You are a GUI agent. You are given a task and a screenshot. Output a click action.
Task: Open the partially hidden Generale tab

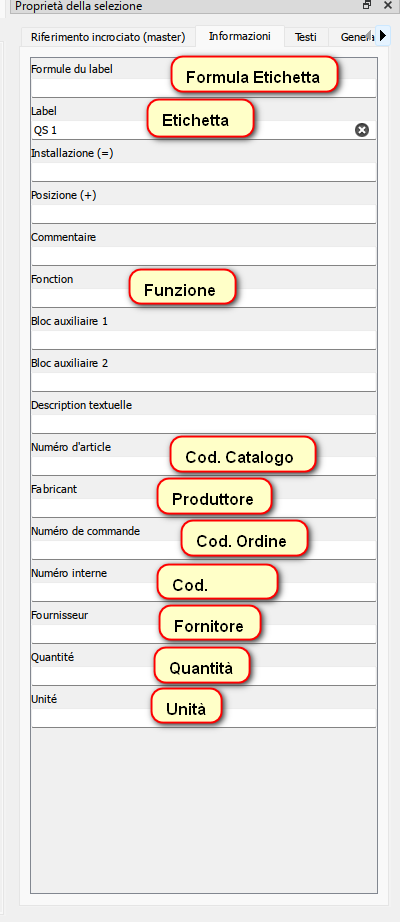356,37
